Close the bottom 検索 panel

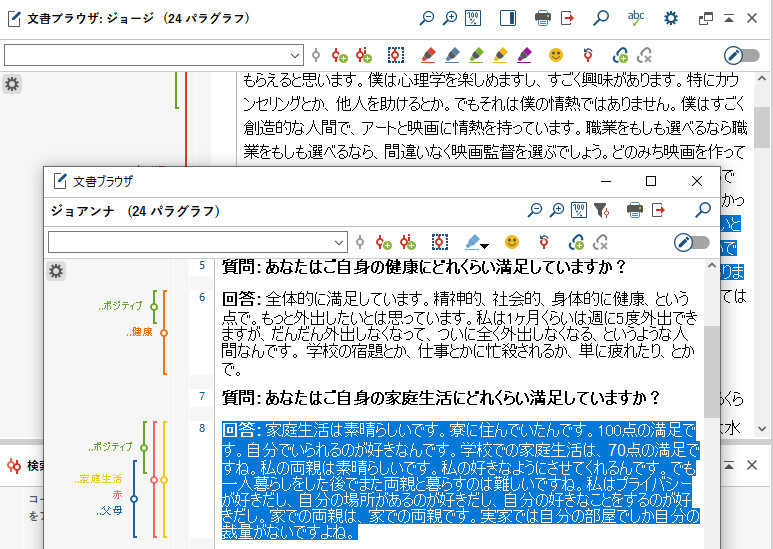coord(752,465)
